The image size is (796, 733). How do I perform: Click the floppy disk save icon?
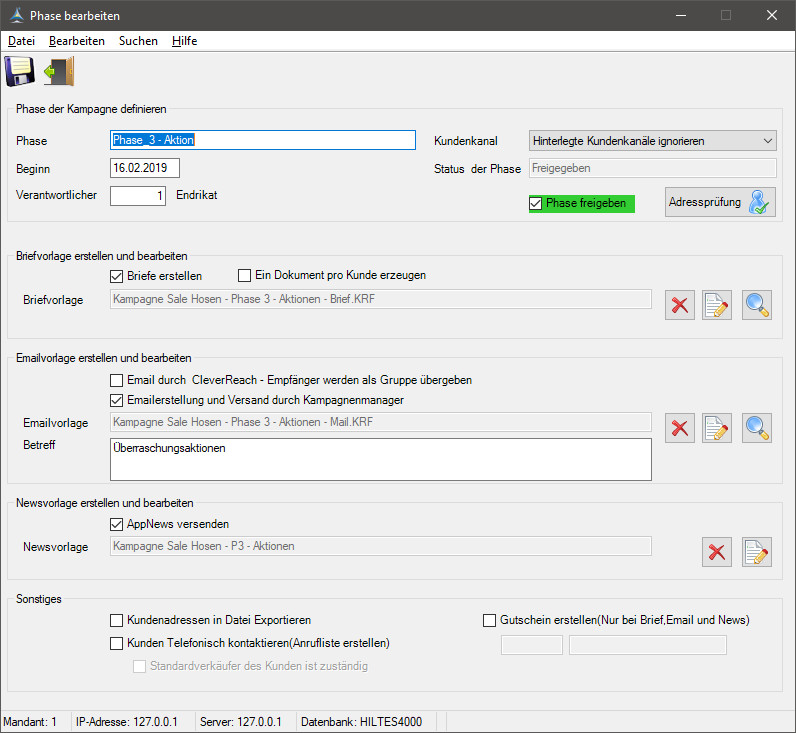(x=20, y=73)
